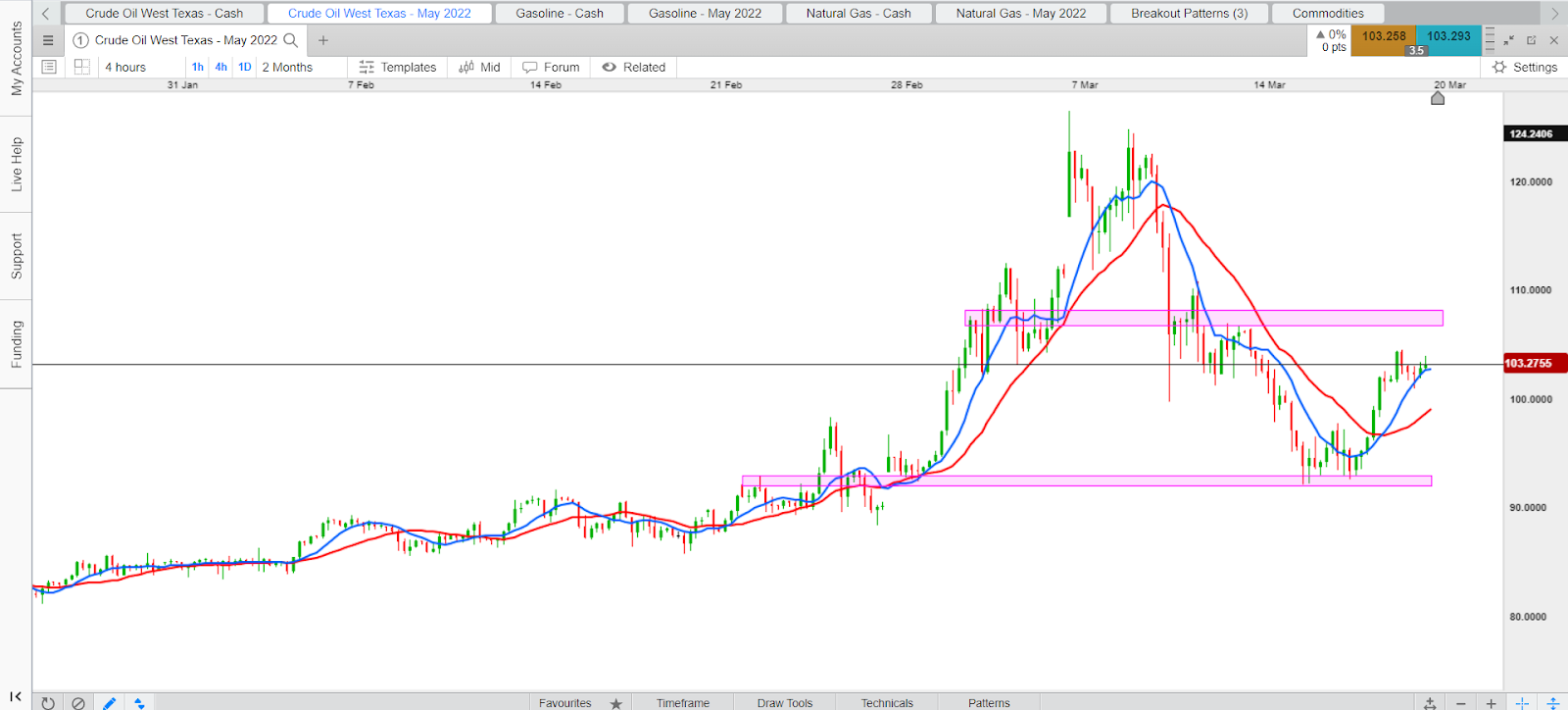
Task: Open the Live Help side tab
Action: (16, 164)
